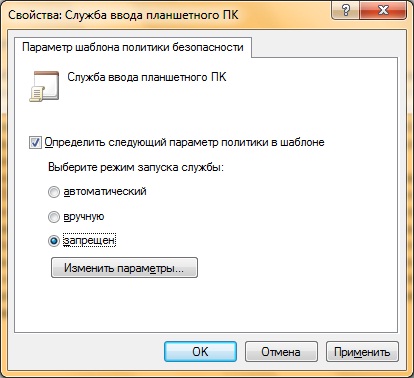Screen dimensions: 414x378
Task: Click the service template scroll icon
Action: tap(44, 86)
